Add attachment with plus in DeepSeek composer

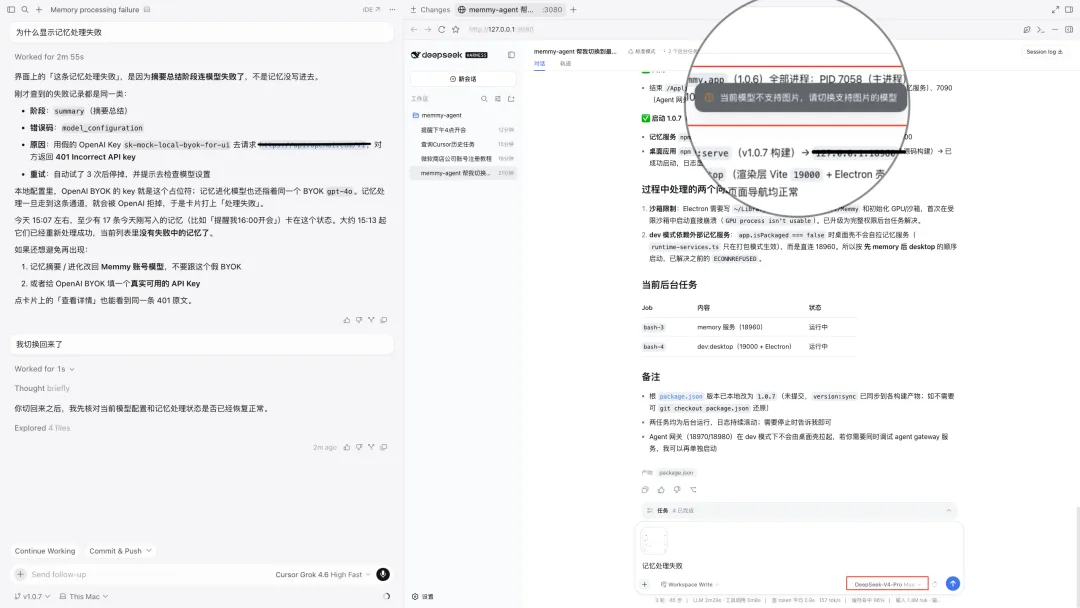pos(645,585)
